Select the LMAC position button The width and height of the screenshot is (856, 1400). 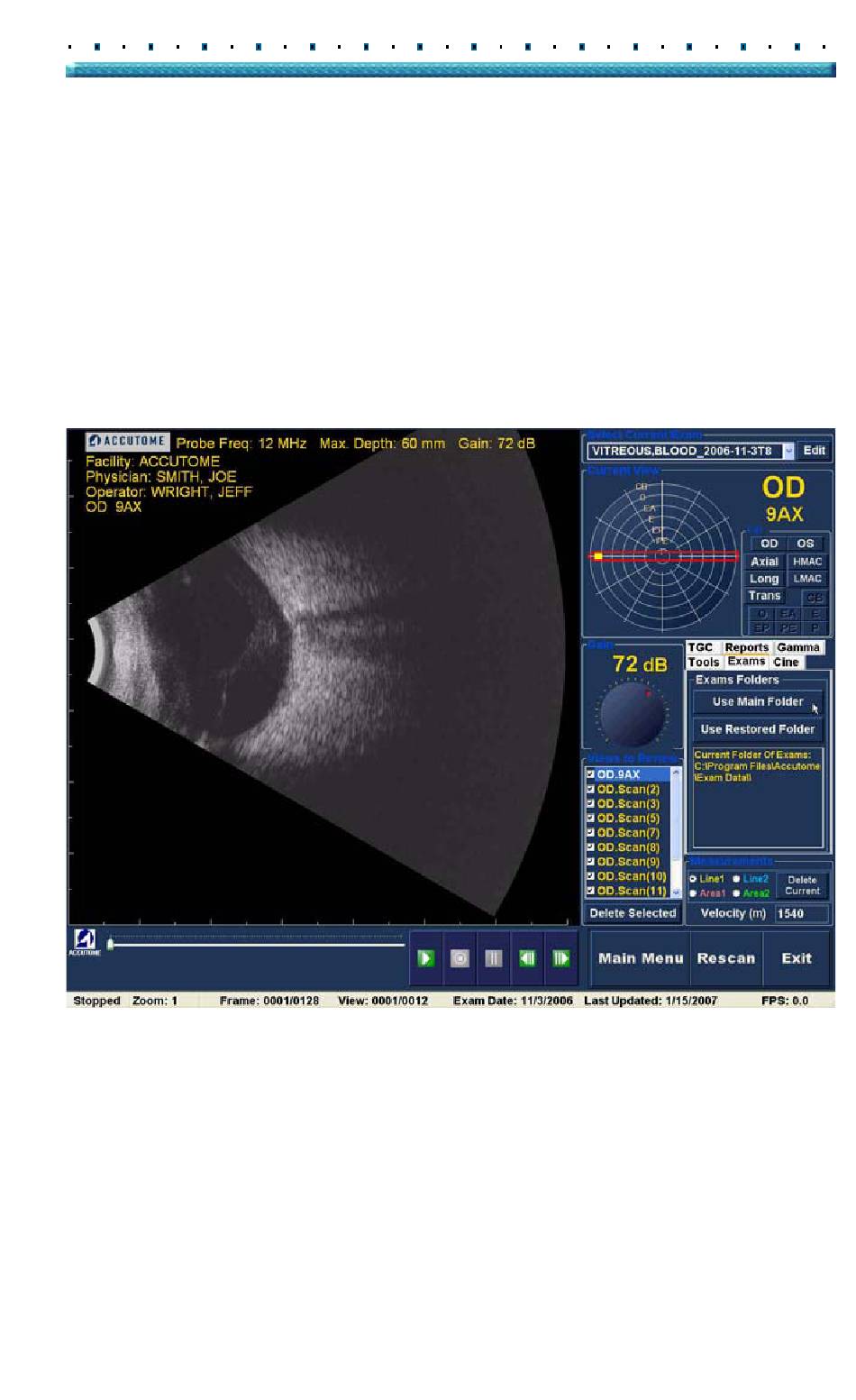coord(807,579)
